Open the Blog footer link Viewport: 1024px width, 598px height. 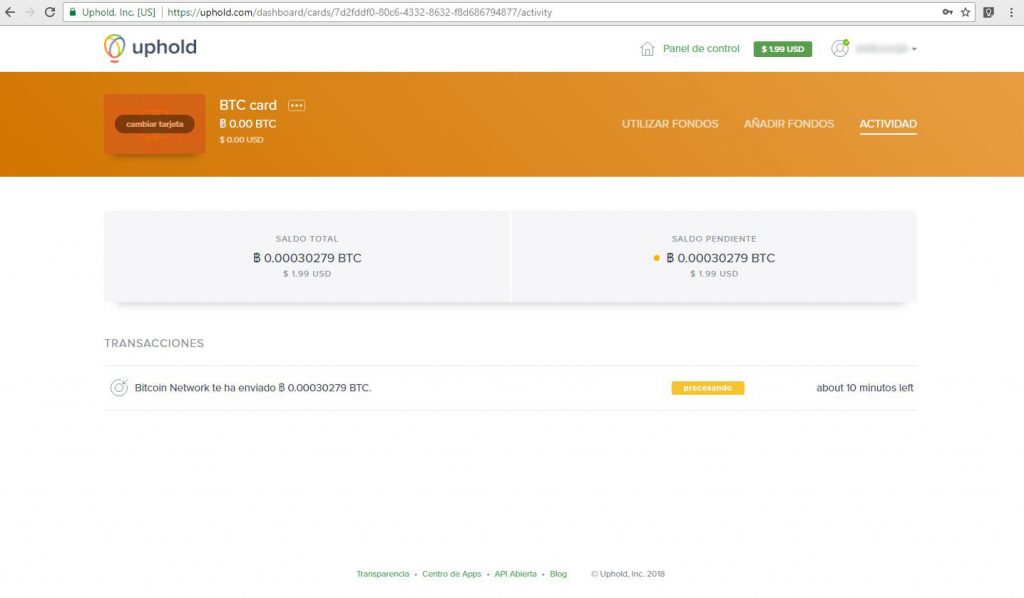click(558, 574)
